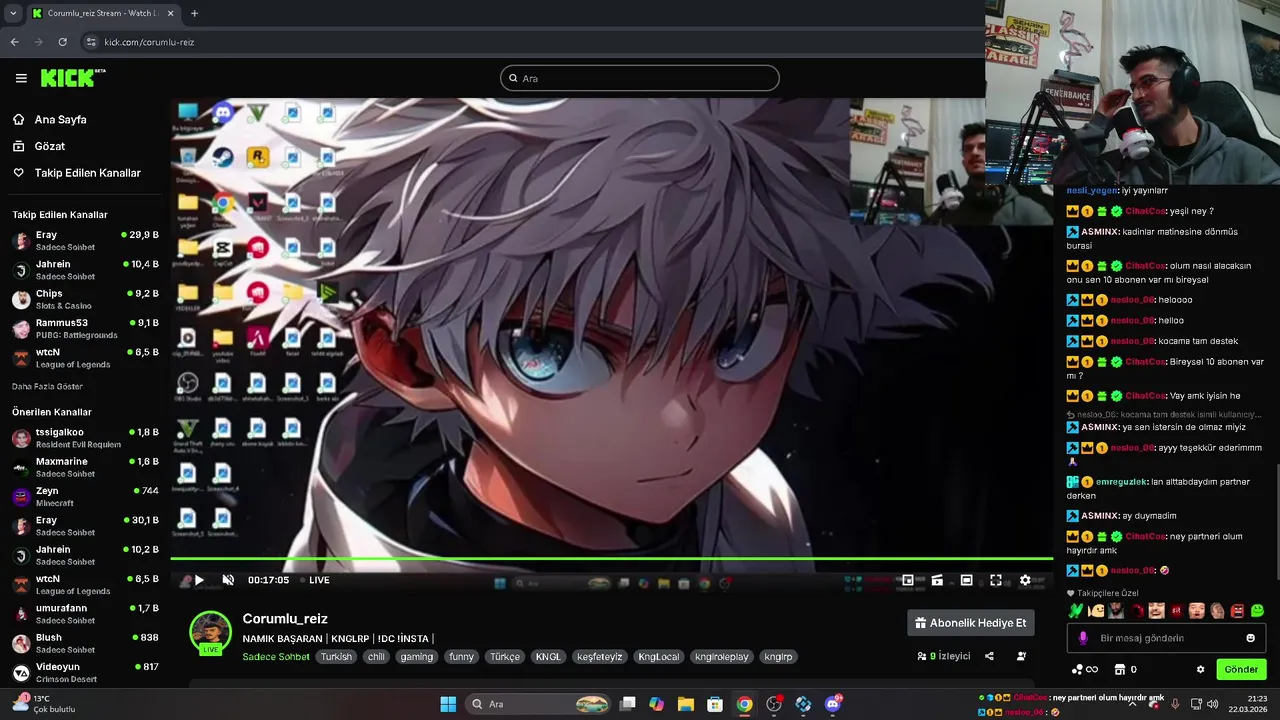Toggle theater mode
Viewport: 1280px width, 720px height.
pyautogui.click(x=966, y=580)
